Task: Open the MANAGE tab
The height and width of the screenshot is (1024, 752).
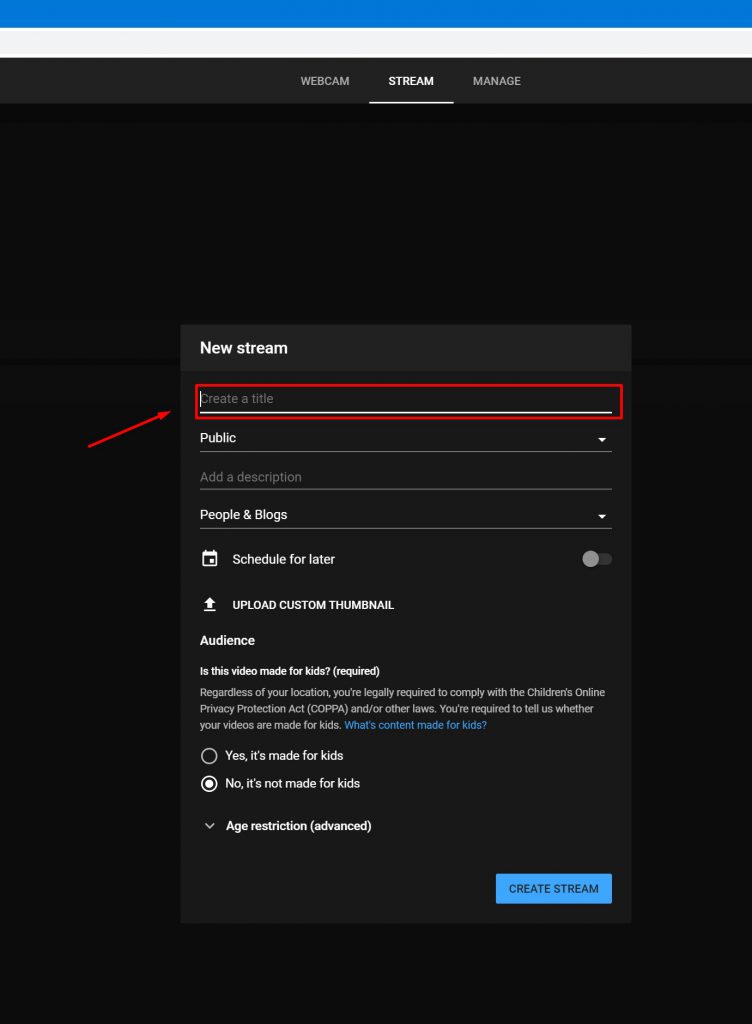Action: pos(496,81)
